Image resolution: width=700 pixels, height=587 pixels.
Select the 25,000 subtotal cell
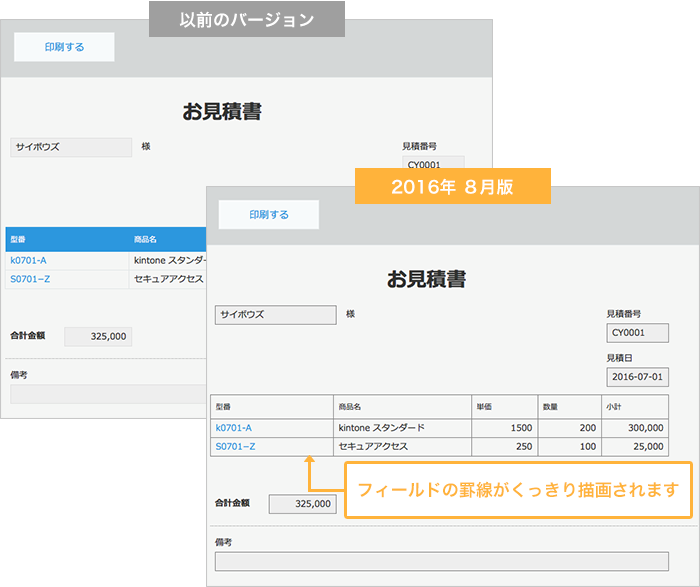634,446
